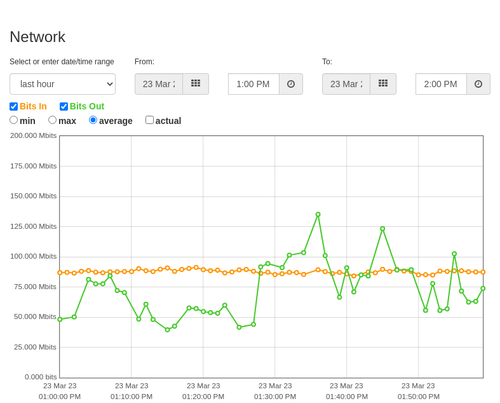Open the To date calendar picker icon
The width and height of the screenshot is (500, 403).
point(383,84)
